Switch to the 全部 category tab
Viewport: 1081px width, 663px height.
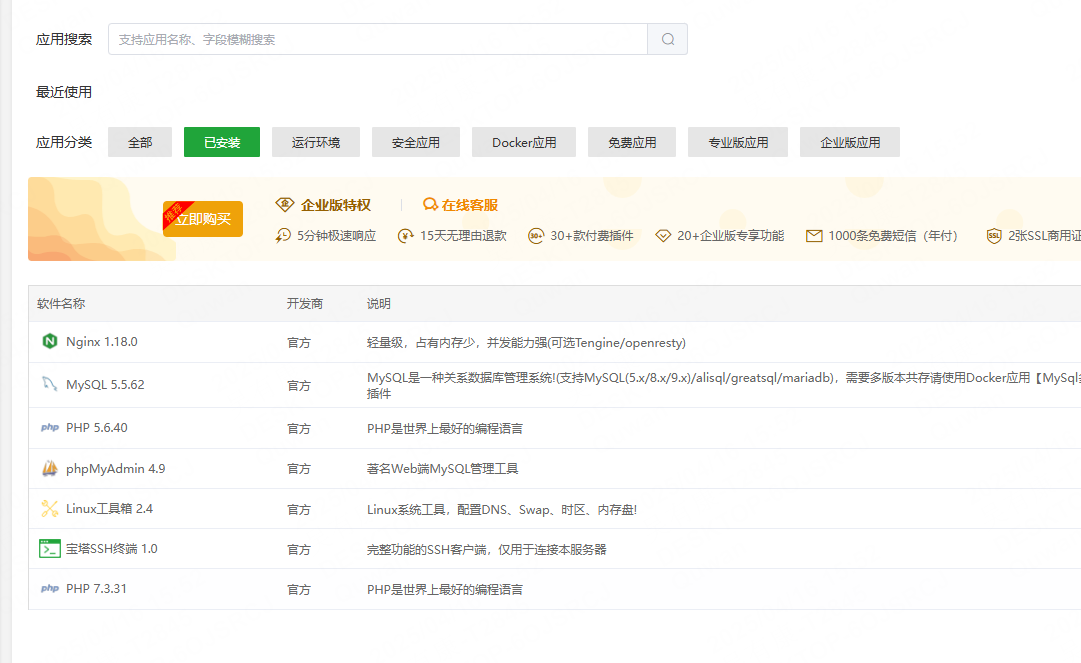[139, 141]
